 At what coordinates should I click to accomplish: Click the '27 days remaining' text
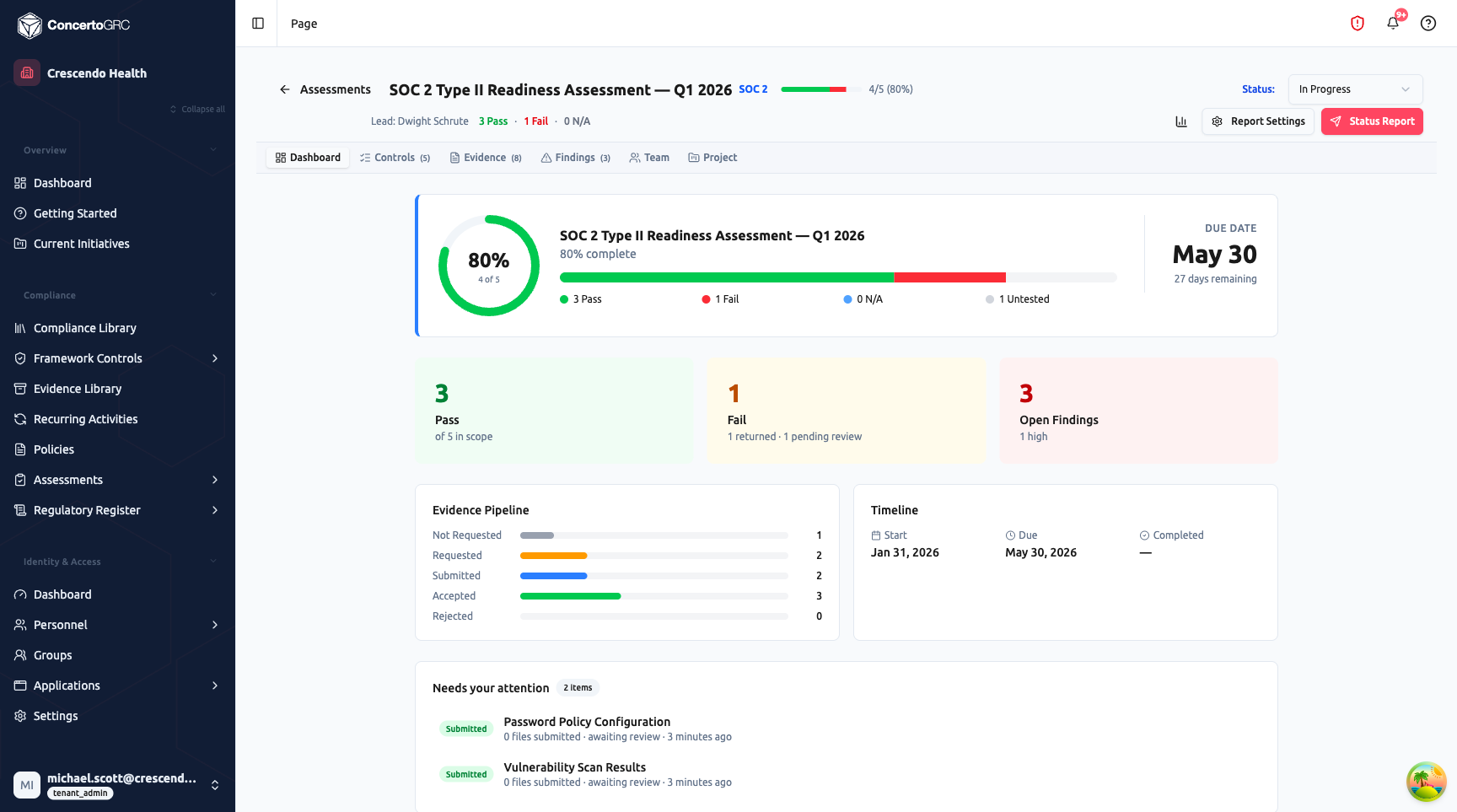click(x=1215, y=279)
